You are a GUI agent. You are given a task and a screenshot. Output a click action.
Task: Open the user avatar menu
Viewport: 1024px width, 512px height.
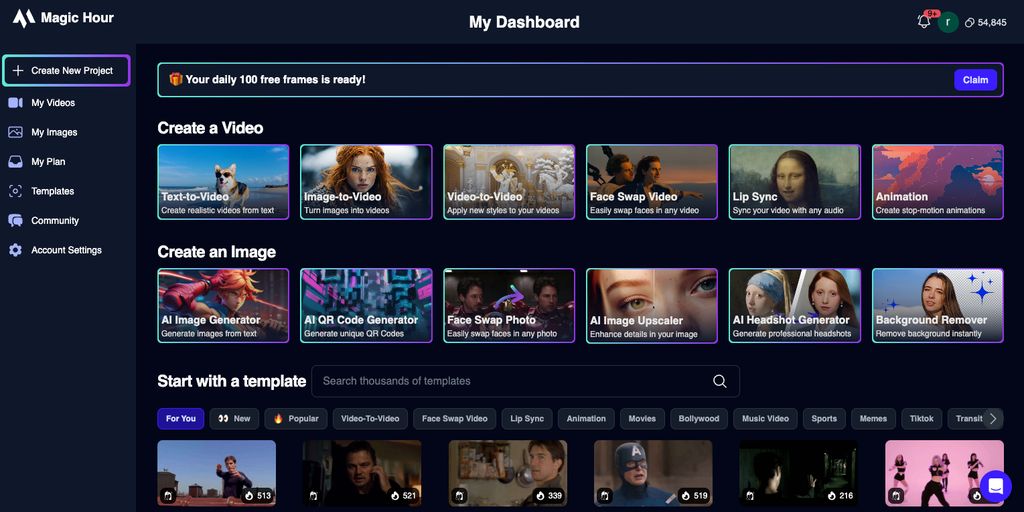pyautogui.click(x=948, y=22)
